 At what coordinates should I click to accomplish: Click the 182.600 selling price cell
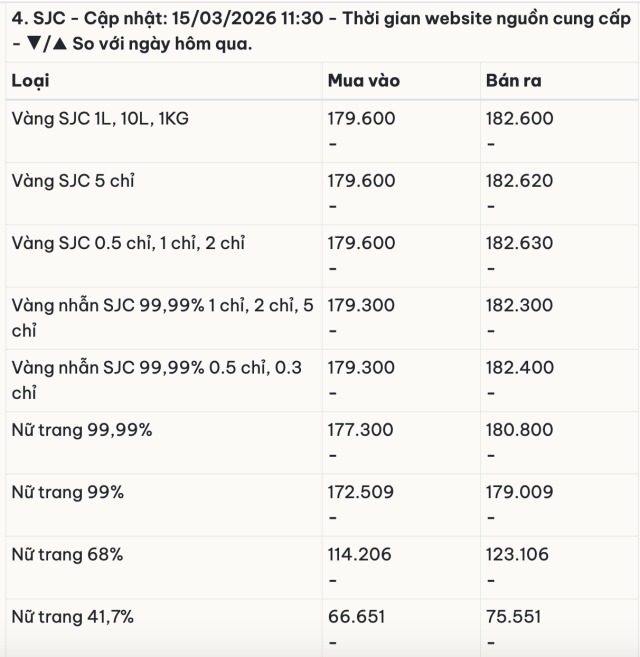519,118
